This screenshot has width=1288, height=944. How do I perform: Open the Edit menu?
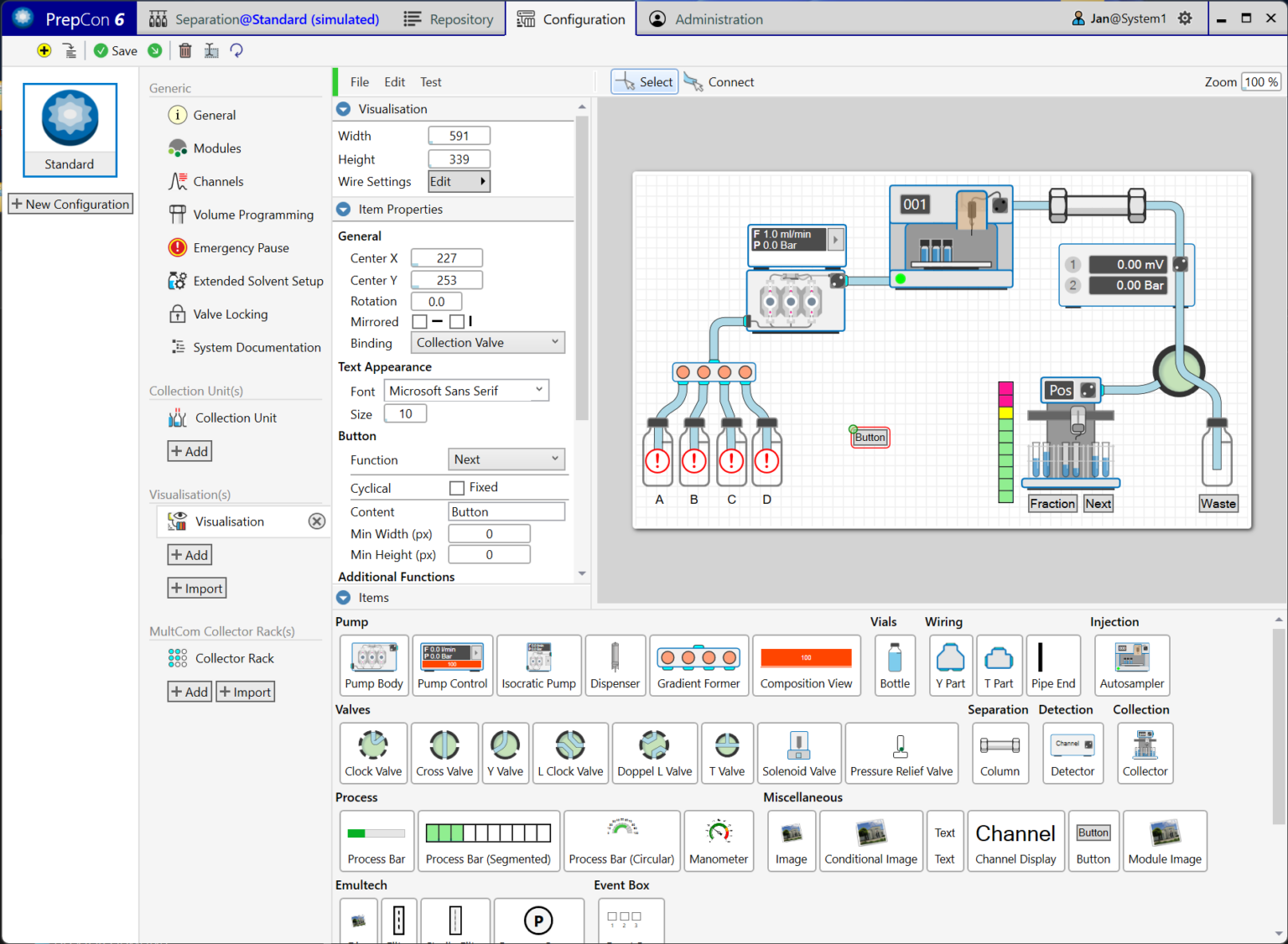394,82
